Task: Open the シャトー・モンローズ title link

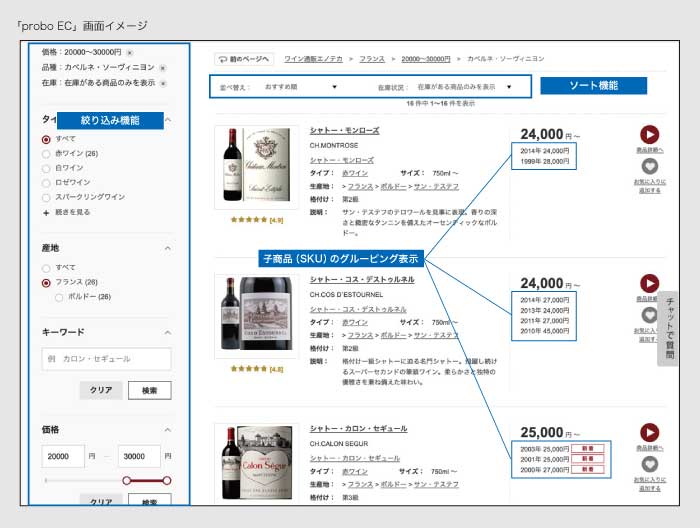Action: [x=345, y=130]
